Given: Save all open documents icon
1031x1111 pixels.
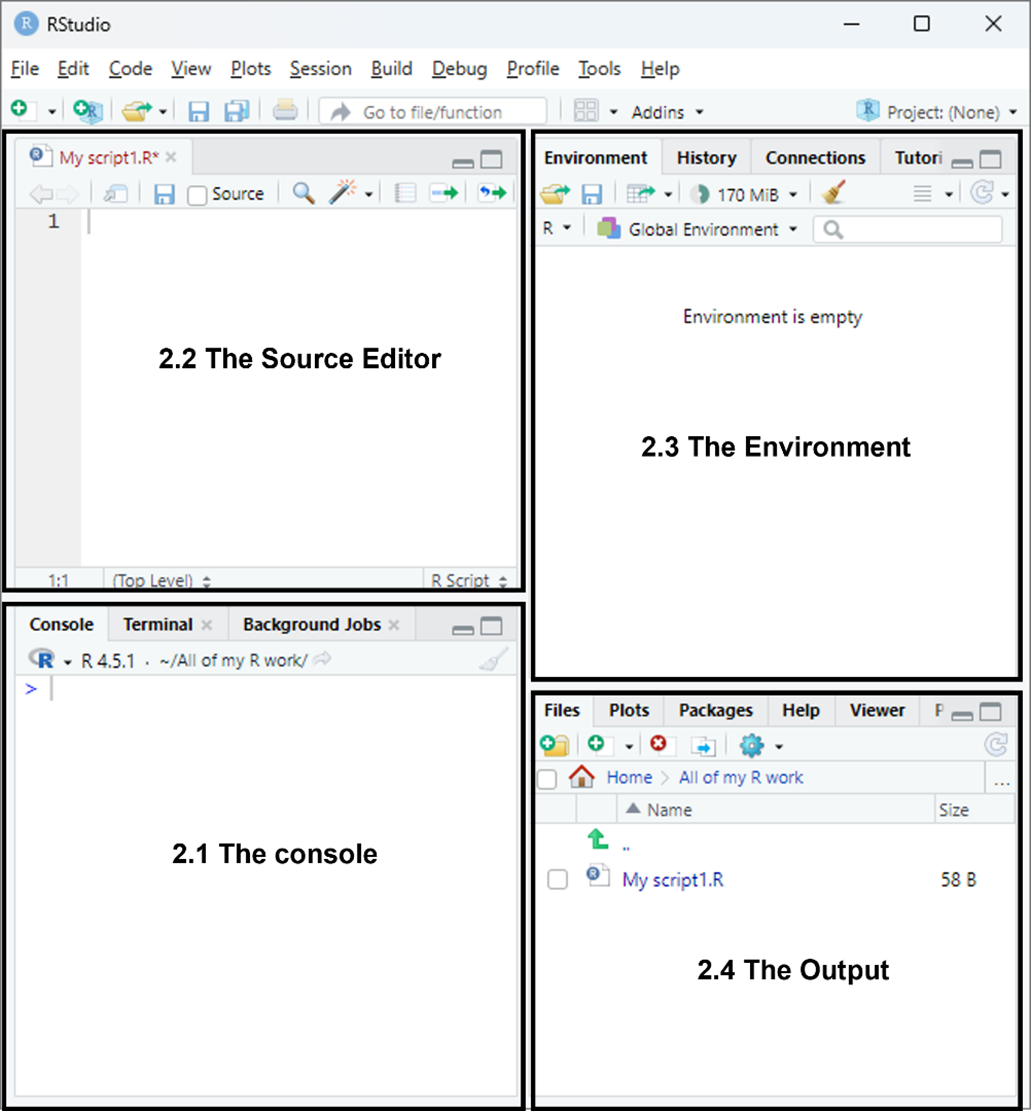Looking at the screenshot, I should [x=237, y=111].
